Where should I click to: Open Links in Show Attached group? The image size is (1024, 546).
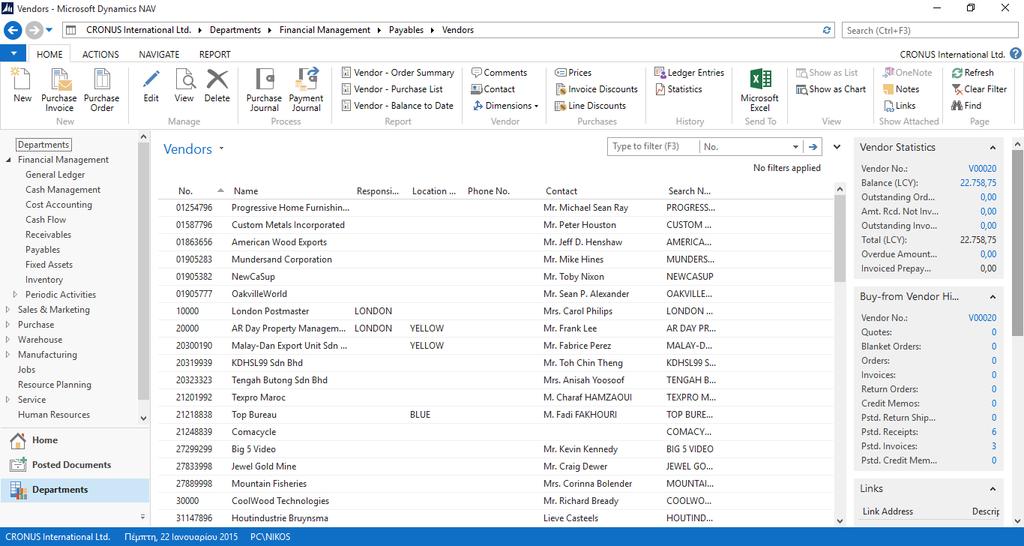pyautogui.click(x=899, y=105)
